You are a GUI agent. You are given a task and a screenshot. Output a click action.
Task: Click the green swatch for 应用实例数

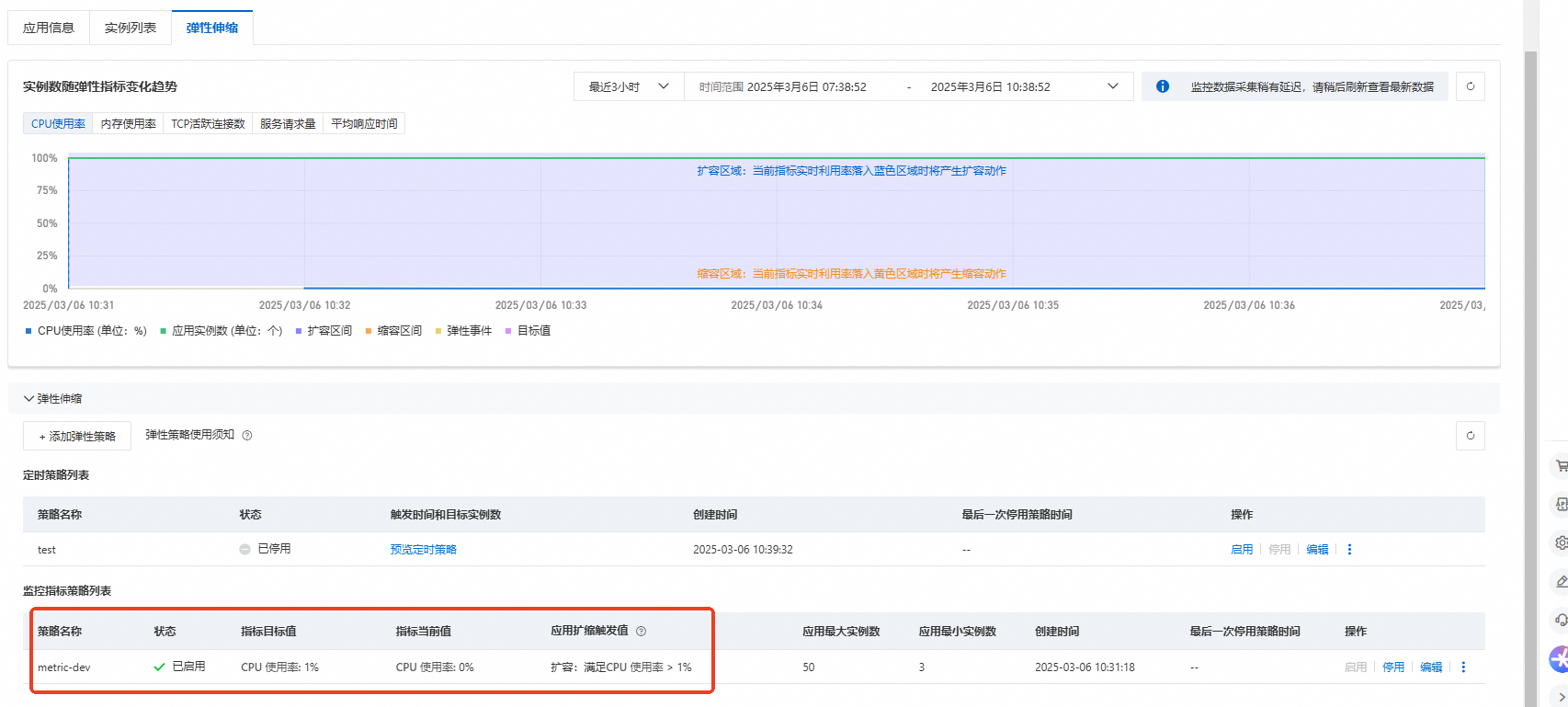164,331
